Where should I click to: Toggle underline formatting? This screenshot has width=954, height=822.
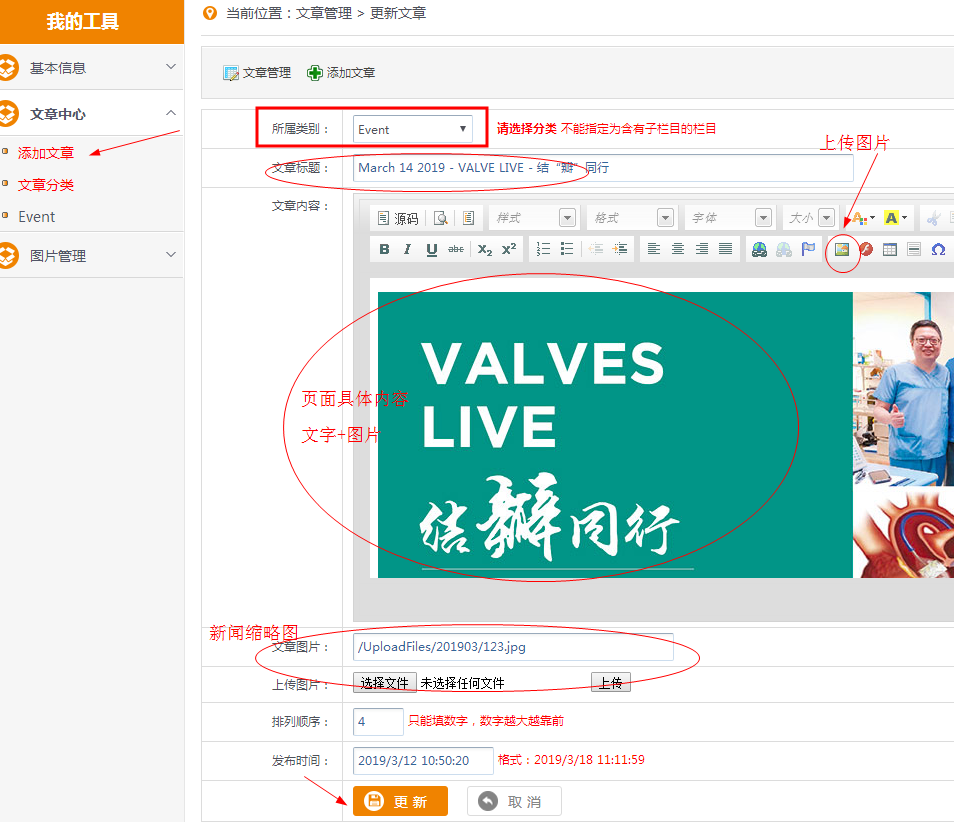tap(432, 249)
